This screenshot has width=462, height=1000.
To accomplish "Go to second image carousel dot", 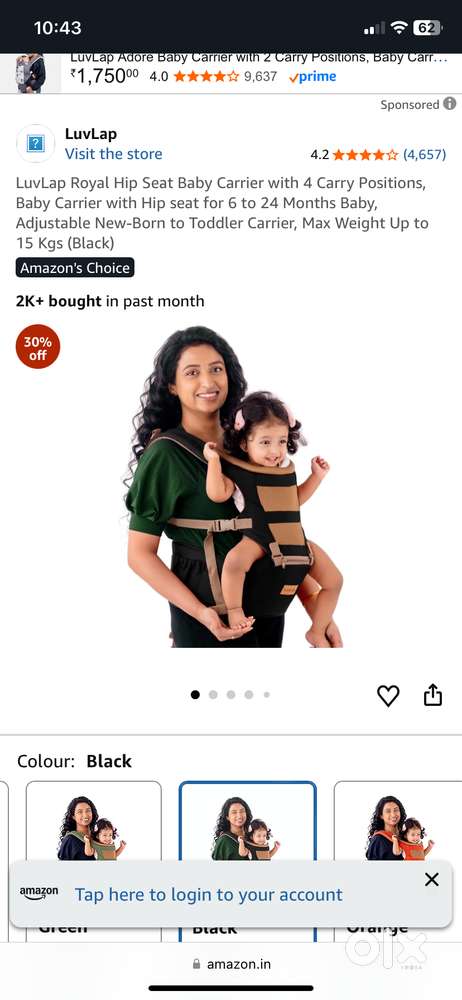I will click(x=213, y=695).
